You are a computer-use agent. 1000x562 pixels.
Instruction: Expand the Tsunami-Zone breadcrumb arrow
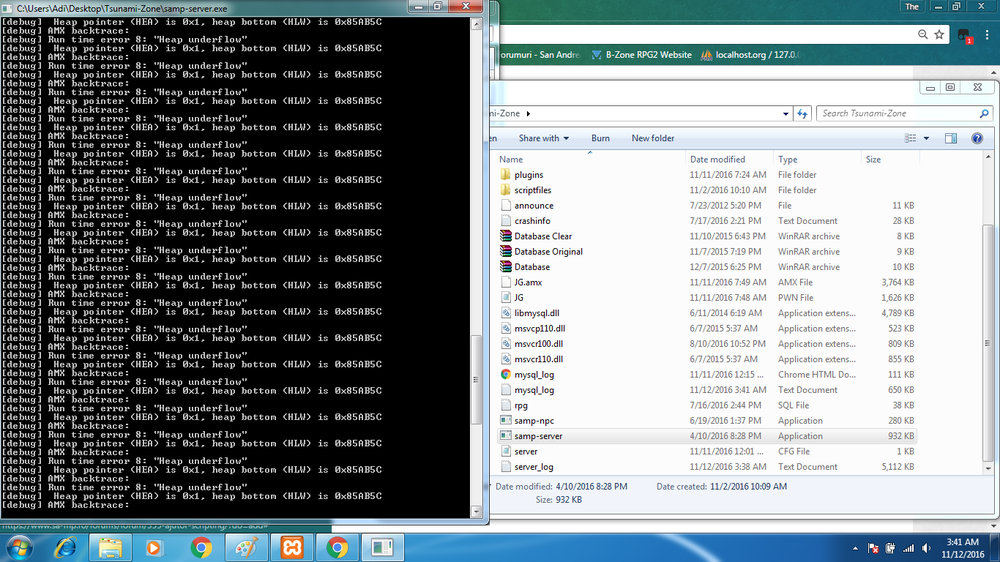[x=528, y=114]
